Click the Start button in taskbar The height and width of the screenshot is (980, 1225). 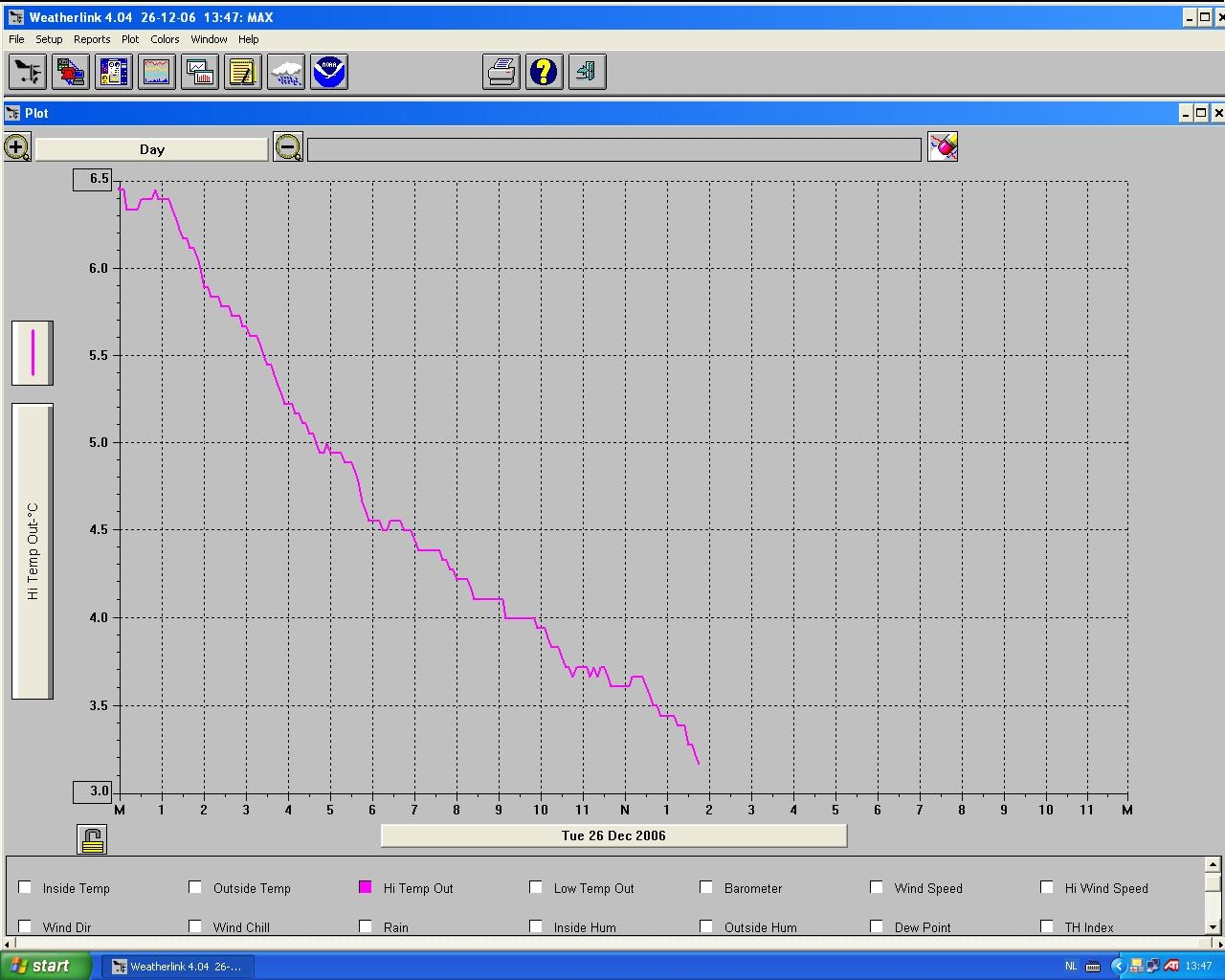(46, 966)
